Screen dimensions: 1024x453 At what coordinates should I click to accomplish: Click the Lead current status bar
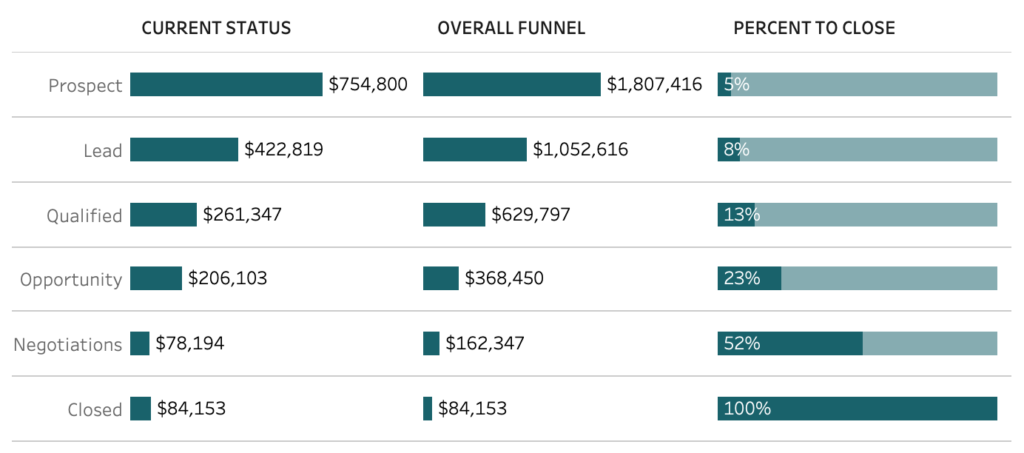click(x=184, y=150)
